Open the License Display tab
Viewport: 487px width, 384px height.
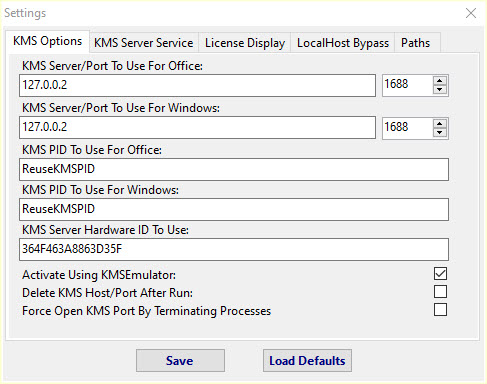245,43
